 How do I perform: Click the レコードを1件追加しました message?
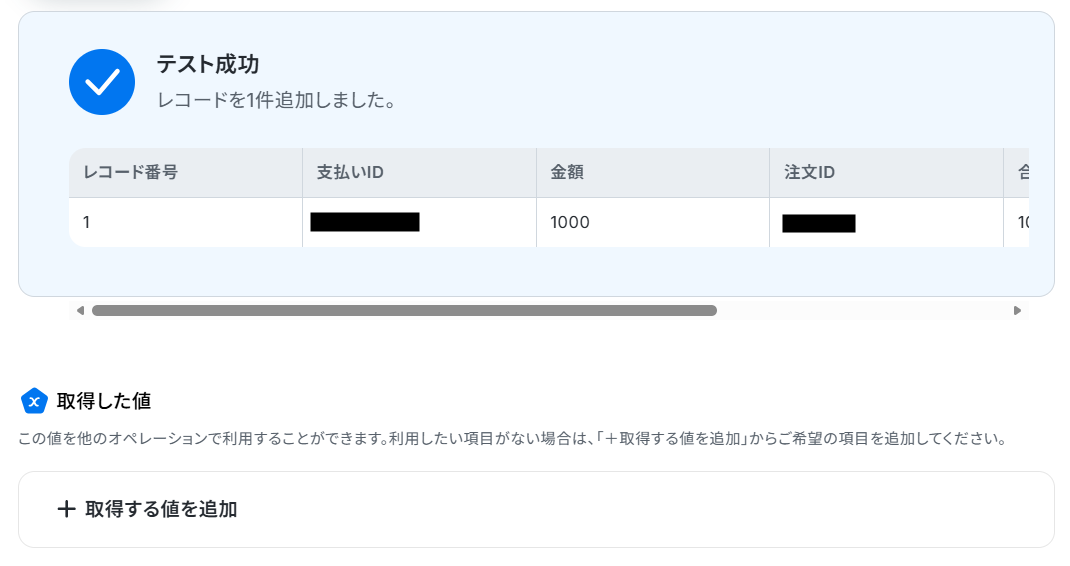tap(277, 100)
